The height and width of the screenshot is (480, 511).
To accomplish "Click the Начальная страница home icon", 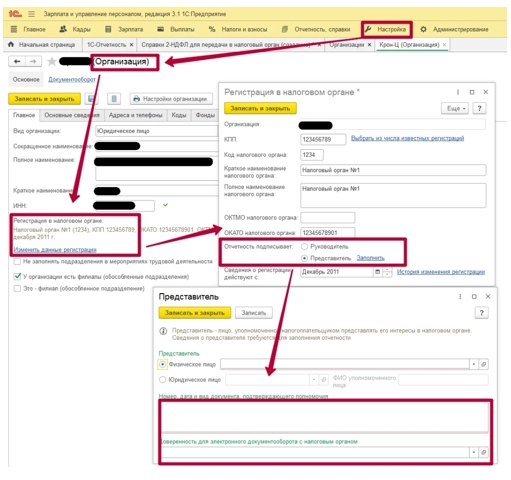I will 11,44.
